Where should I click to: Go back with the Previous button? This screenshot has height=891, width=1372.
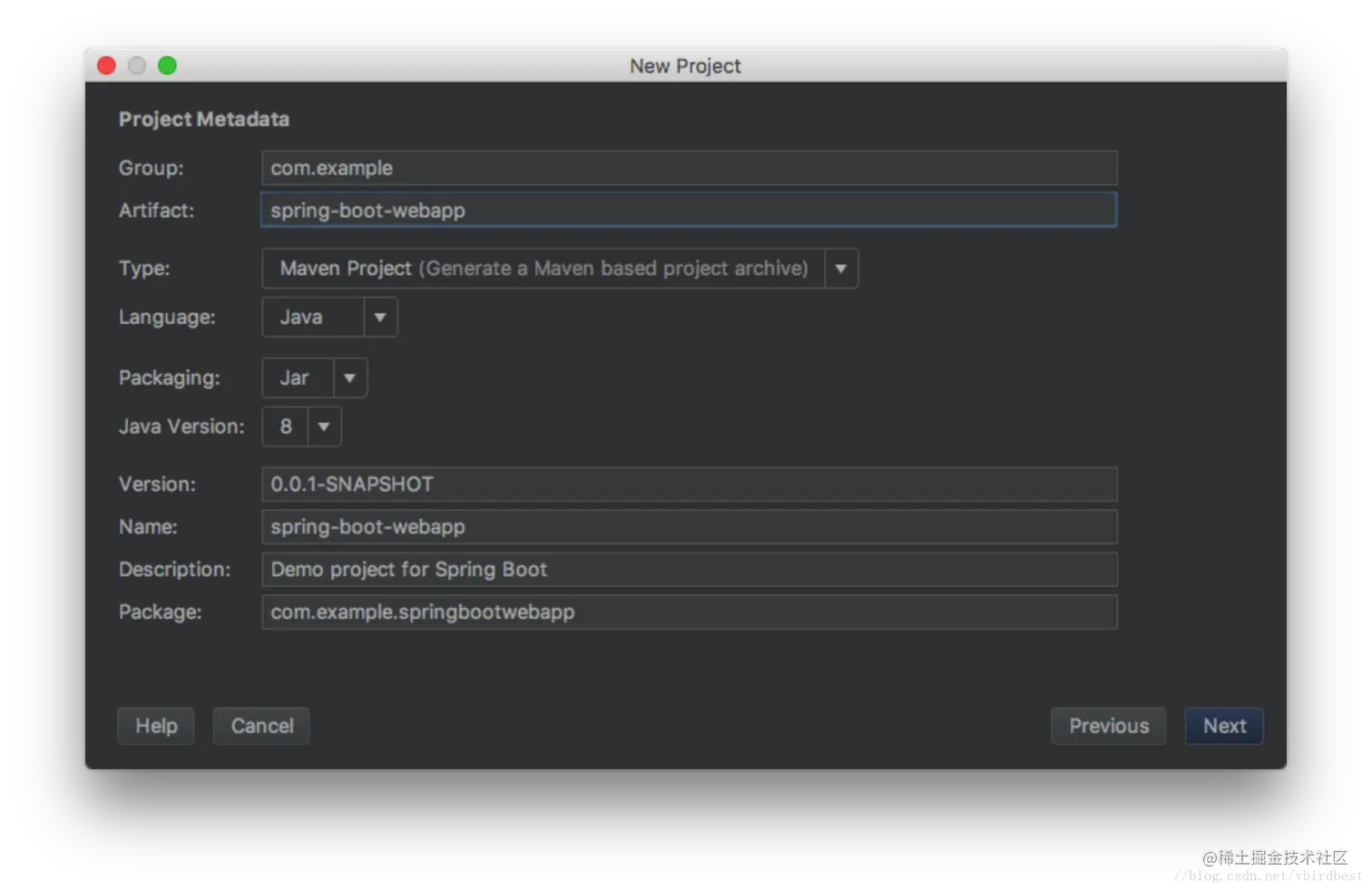pos(1109,726)
